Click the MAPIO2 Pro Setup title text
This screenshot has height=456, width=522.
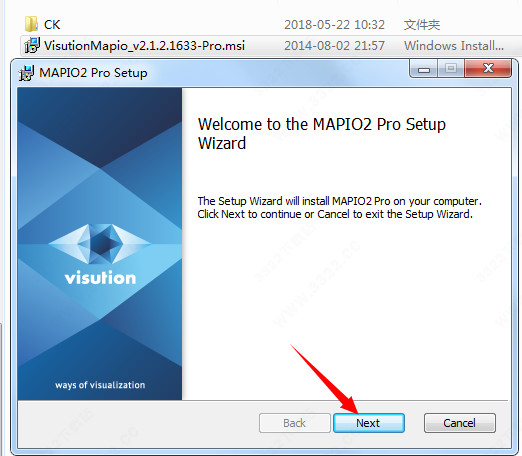tap(93, 73)
